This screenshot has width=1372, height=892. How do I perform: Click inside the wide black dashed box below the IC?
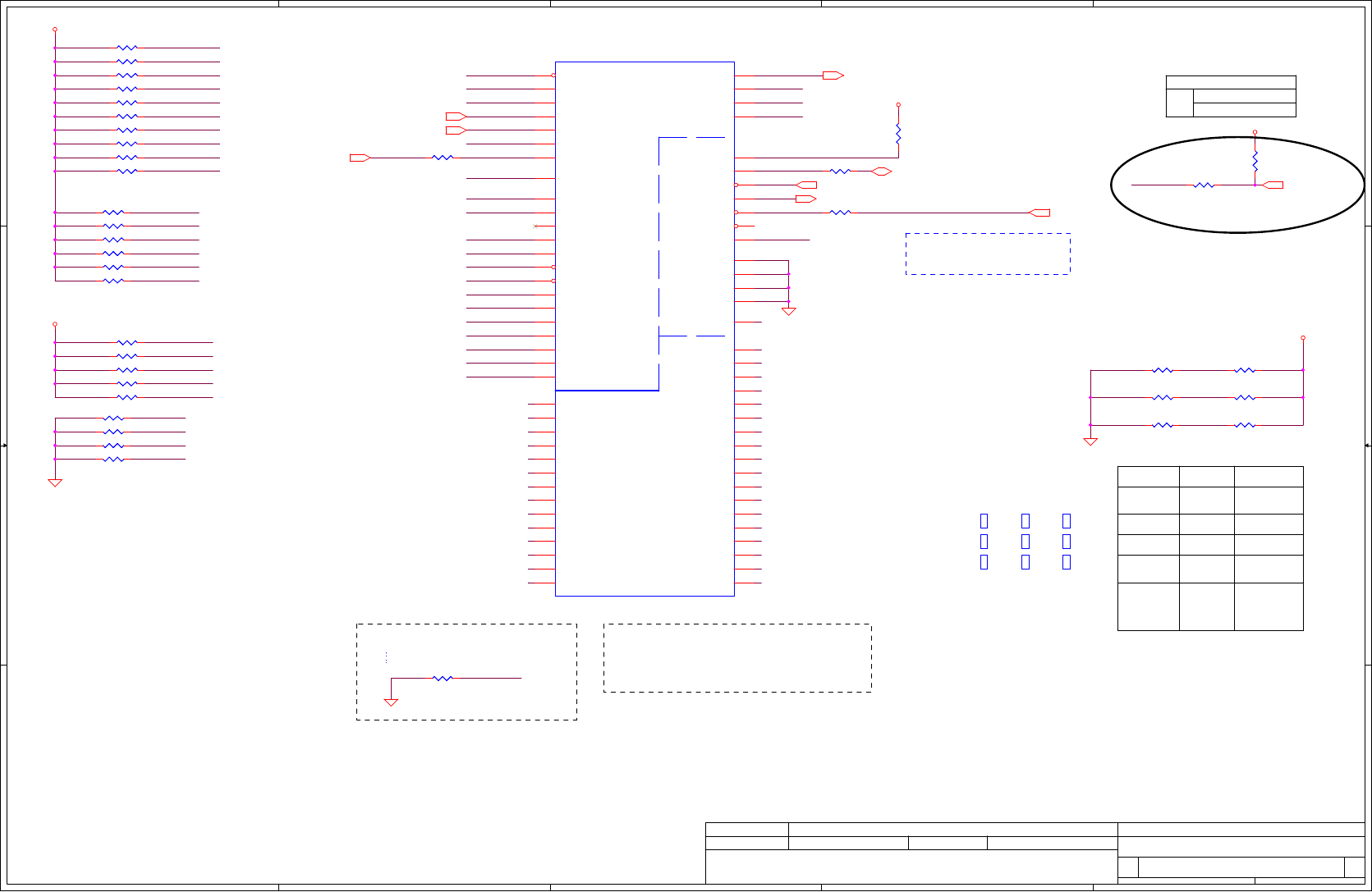click(737, 658)
